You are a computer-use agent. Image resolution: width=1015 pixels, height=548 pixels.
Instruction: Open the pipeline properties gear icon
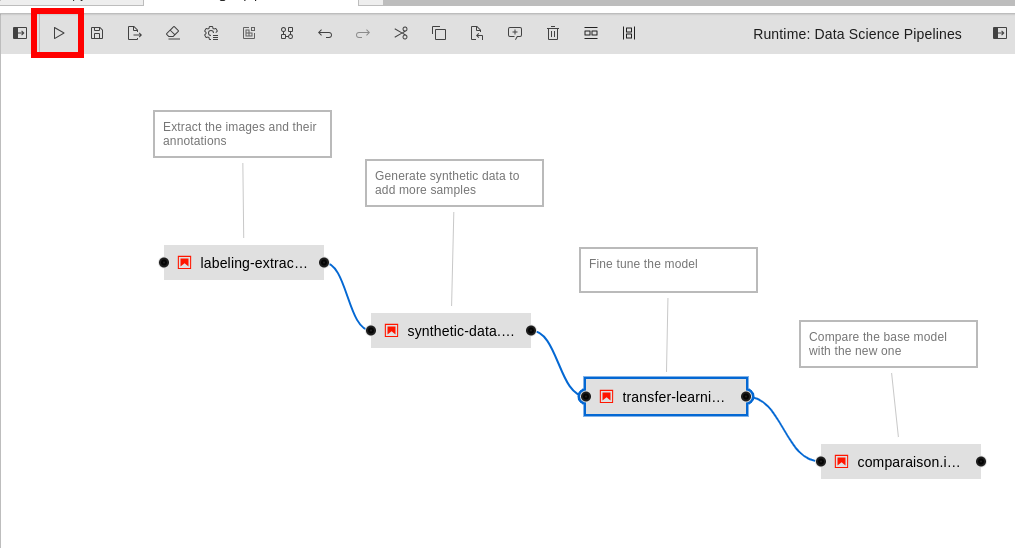pos(211,33)
